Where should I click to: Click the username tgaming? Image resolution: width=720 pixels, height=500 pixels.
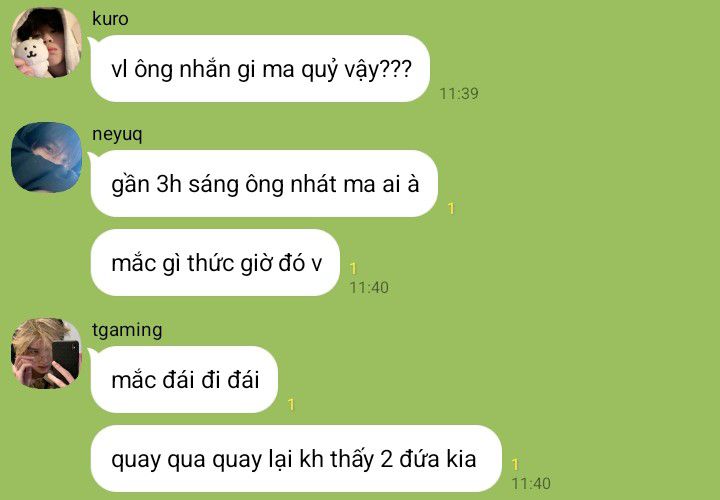click(127, 331)
